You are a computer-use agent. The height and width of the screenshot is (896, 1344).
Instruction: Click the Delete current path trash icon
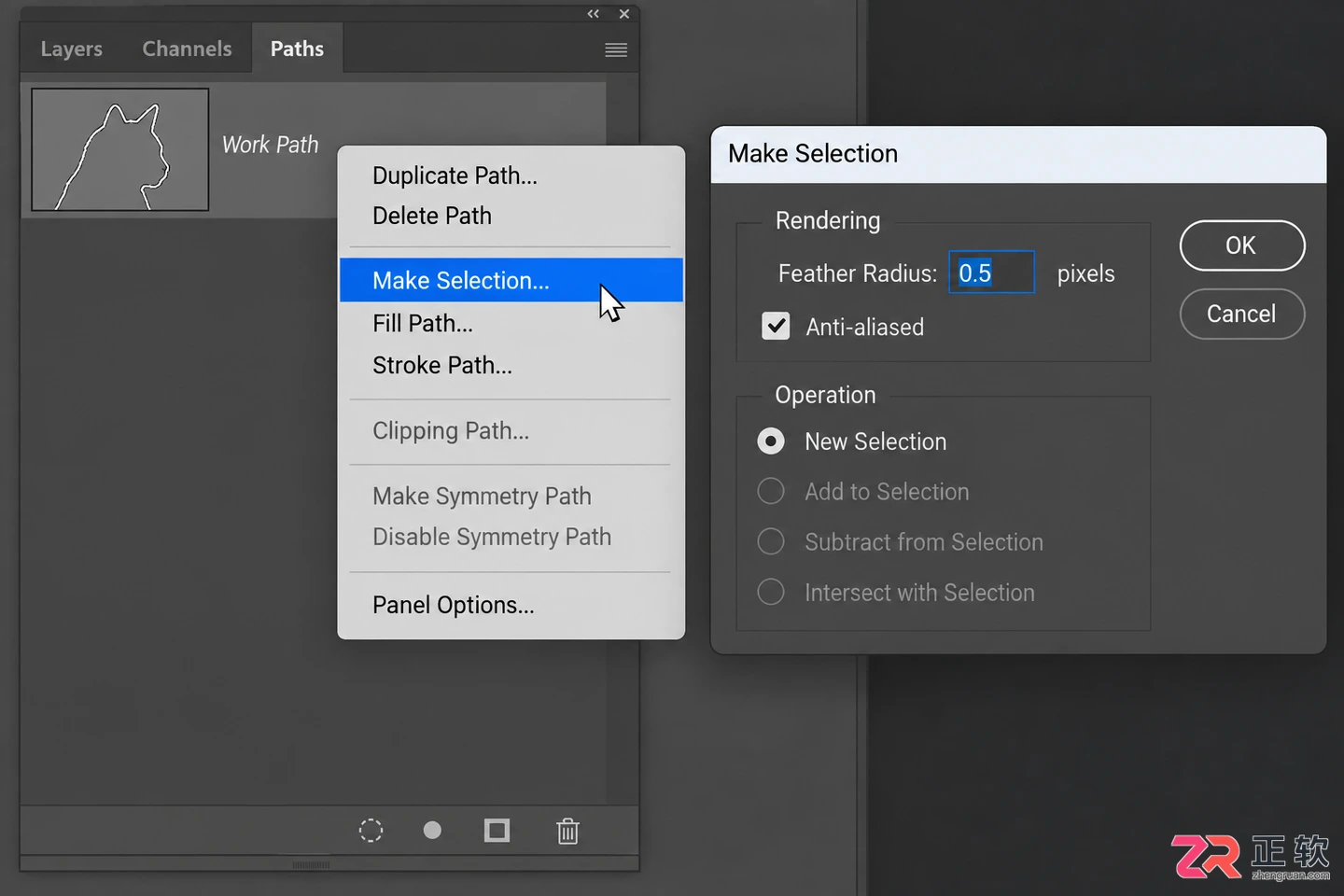(567, 831)
